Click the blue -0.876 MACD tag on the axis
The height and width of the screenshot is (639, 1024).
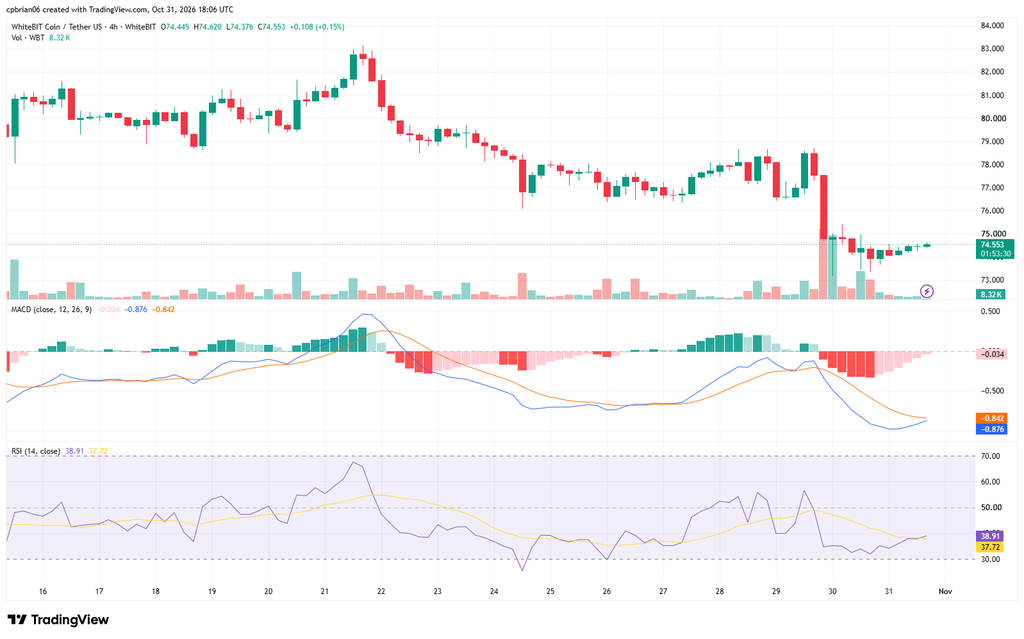coord(991,429)
